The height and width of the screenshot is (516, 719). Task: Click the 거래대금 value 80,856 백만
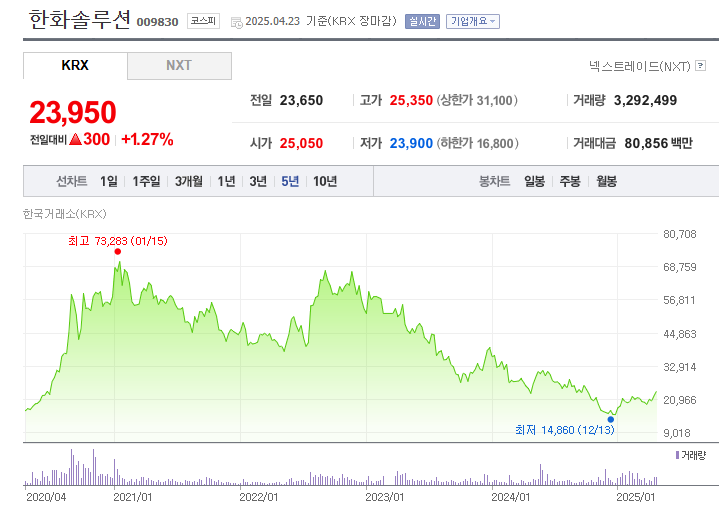click(x=658, y=144)
